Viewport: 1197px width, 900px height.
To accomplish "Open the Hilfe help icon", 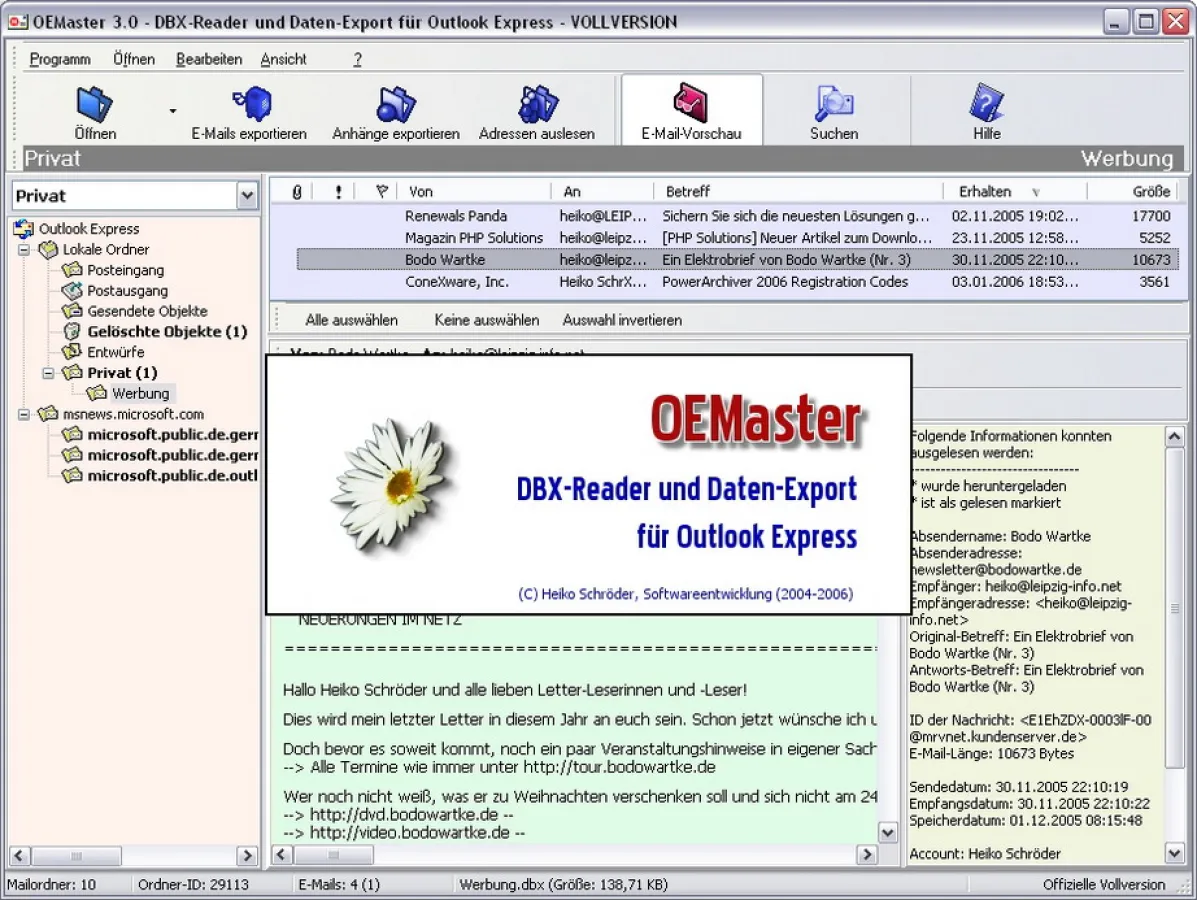I will [x=986, y=104].
